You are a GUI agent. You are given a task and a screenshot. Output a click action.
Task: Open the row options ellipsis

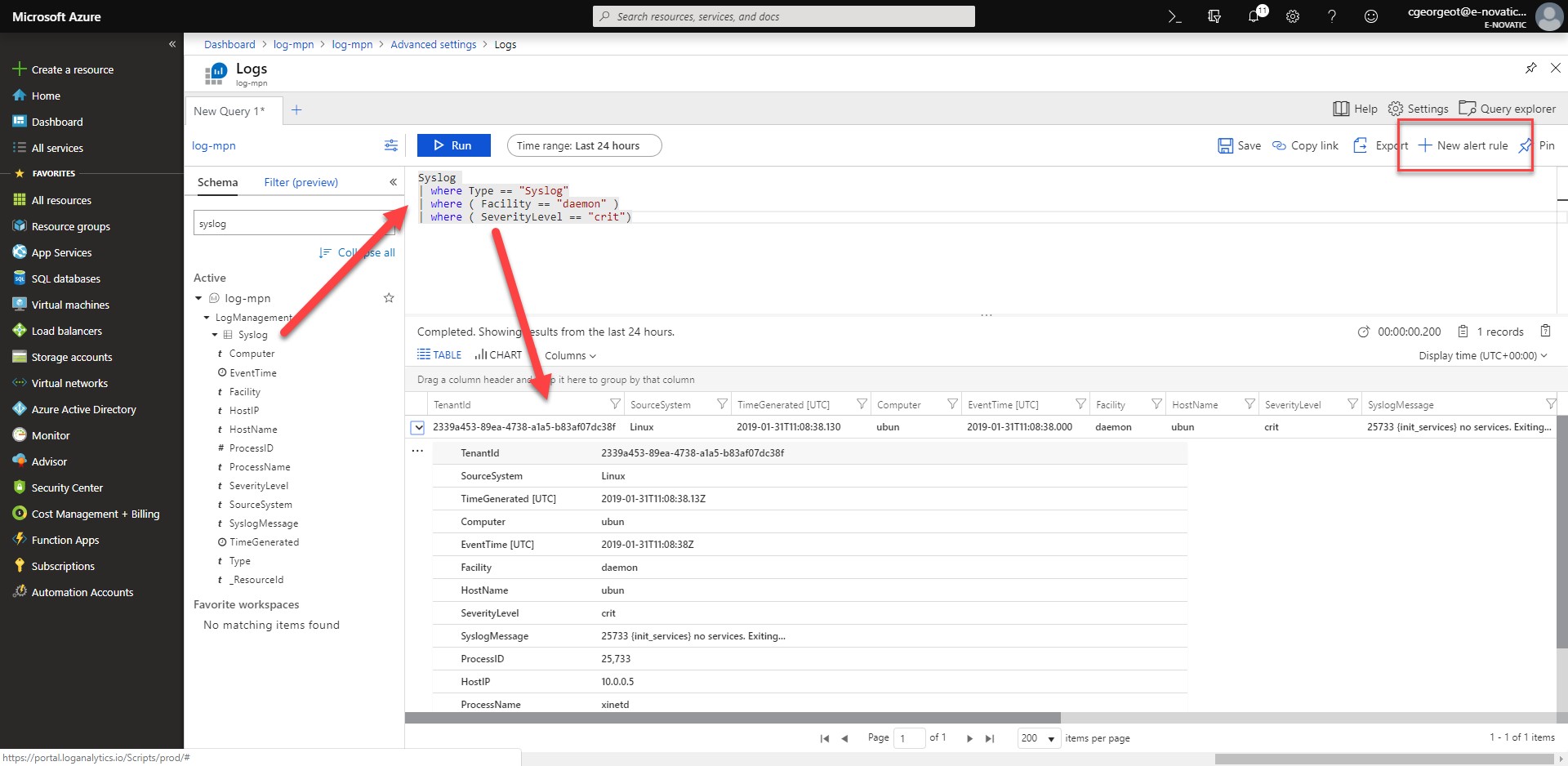417,451
